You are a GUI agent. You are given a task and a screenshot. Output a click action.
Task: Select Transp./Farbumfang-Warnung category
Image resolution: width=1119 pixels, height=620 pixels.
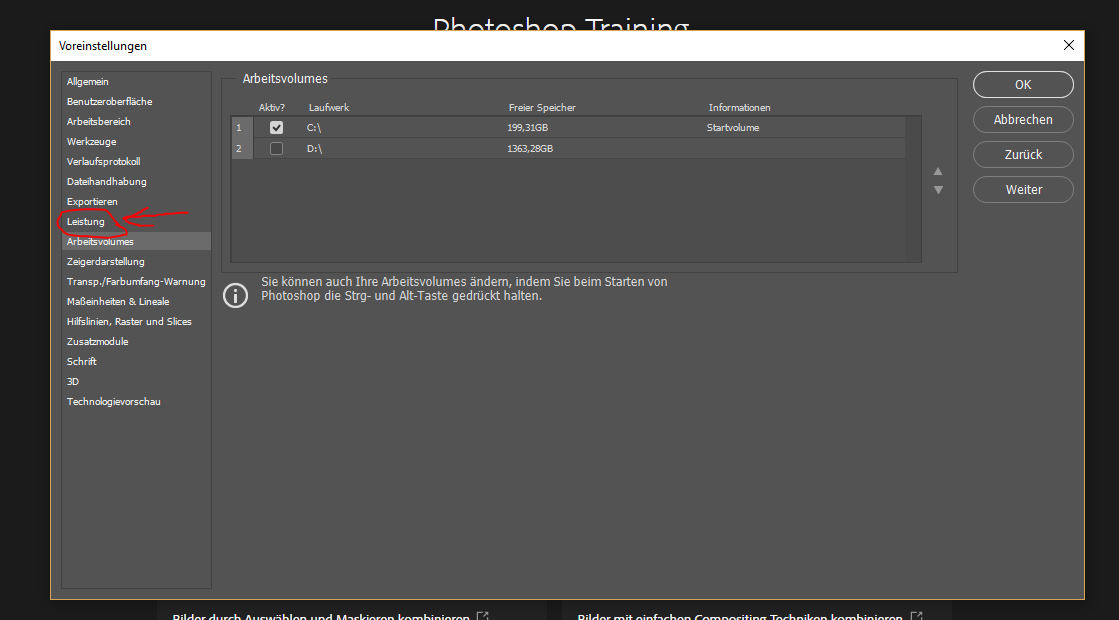[136, 282]
